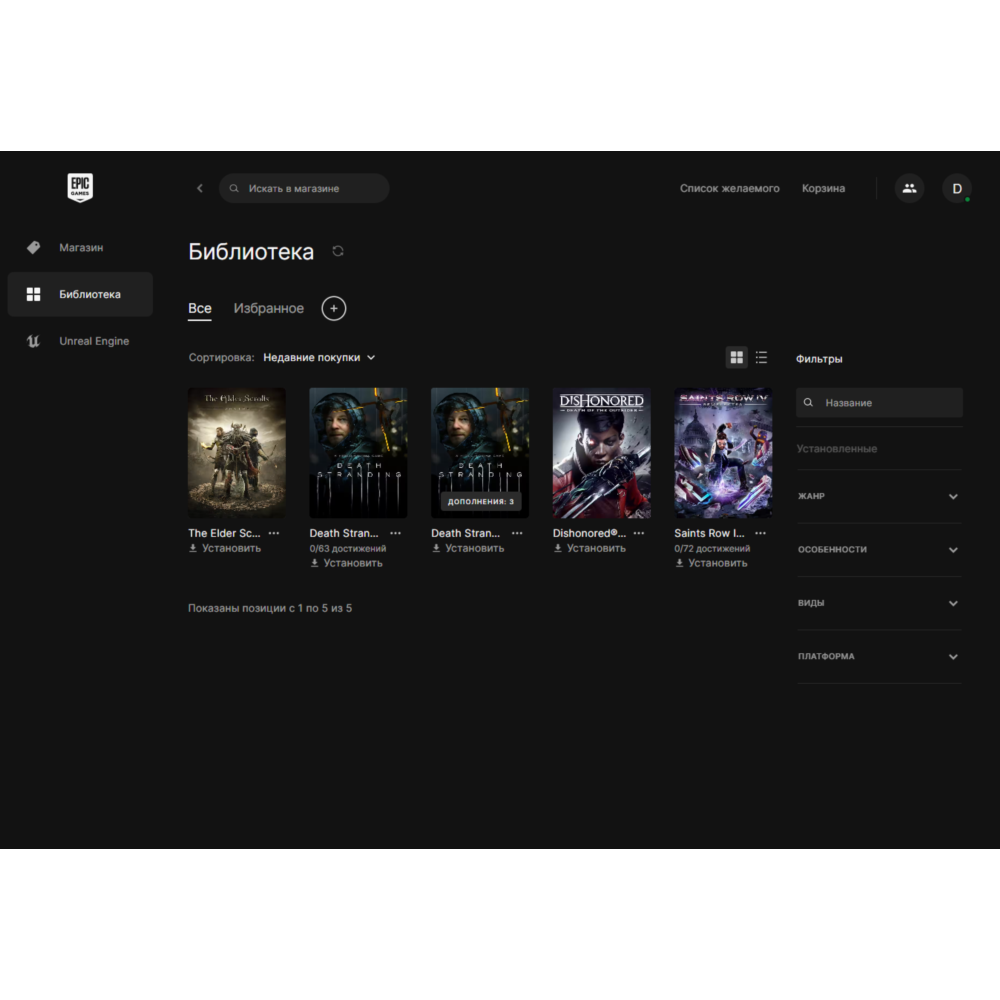The width and height of the screenshot is (1000, 1000).
Task: Open options menu for Dishonored
Action: (x=639, y=533)
